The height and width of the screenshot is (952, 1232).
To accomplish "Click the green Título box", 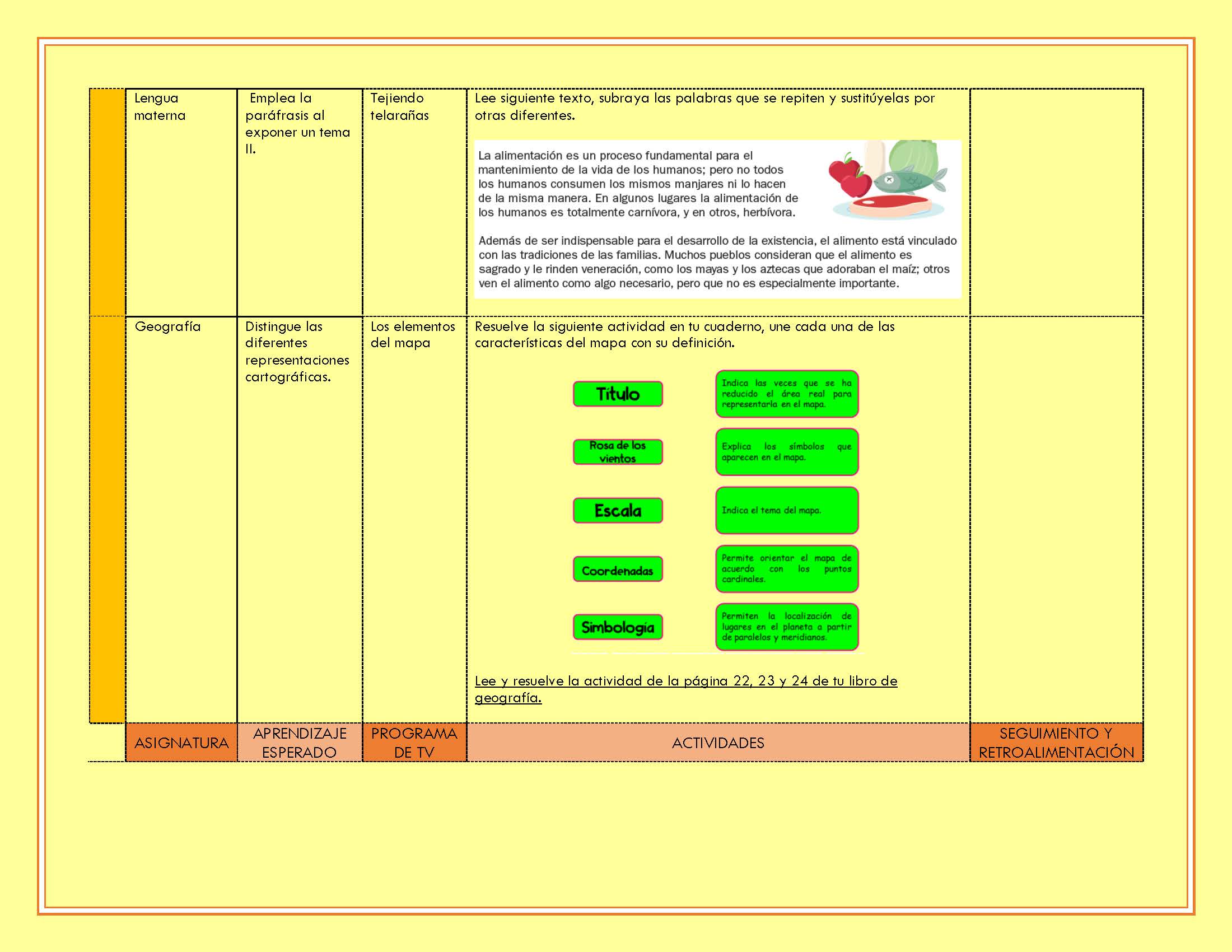I will click(x=617, y=394).
